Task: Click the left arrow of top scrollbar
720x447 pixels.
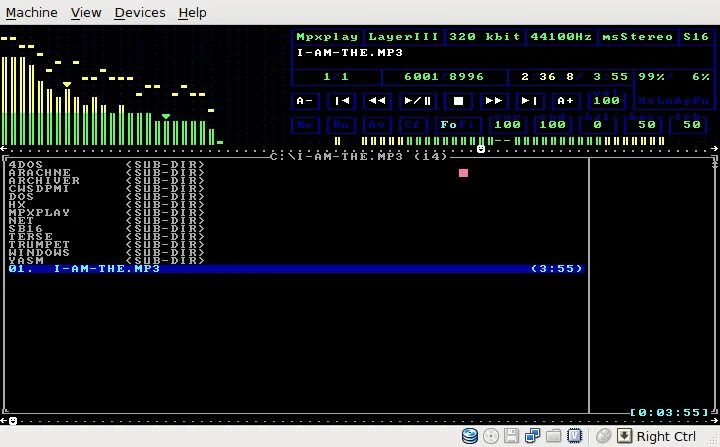Action: click(x=4, y=148)
